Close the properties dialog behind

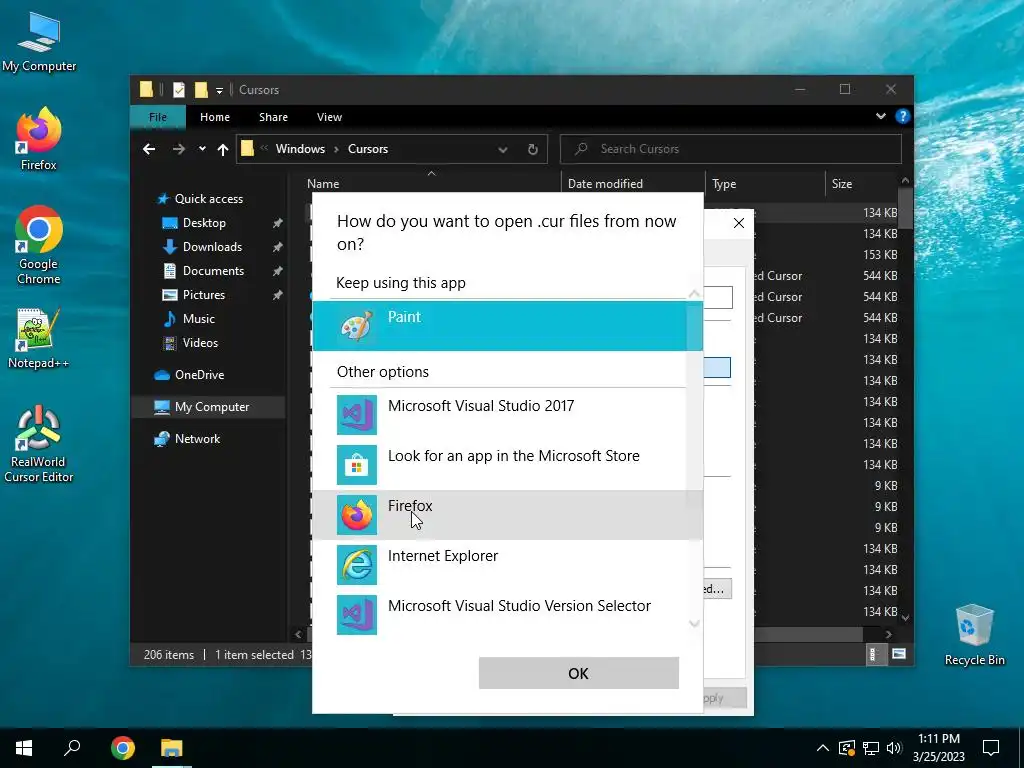coord(739,223)
